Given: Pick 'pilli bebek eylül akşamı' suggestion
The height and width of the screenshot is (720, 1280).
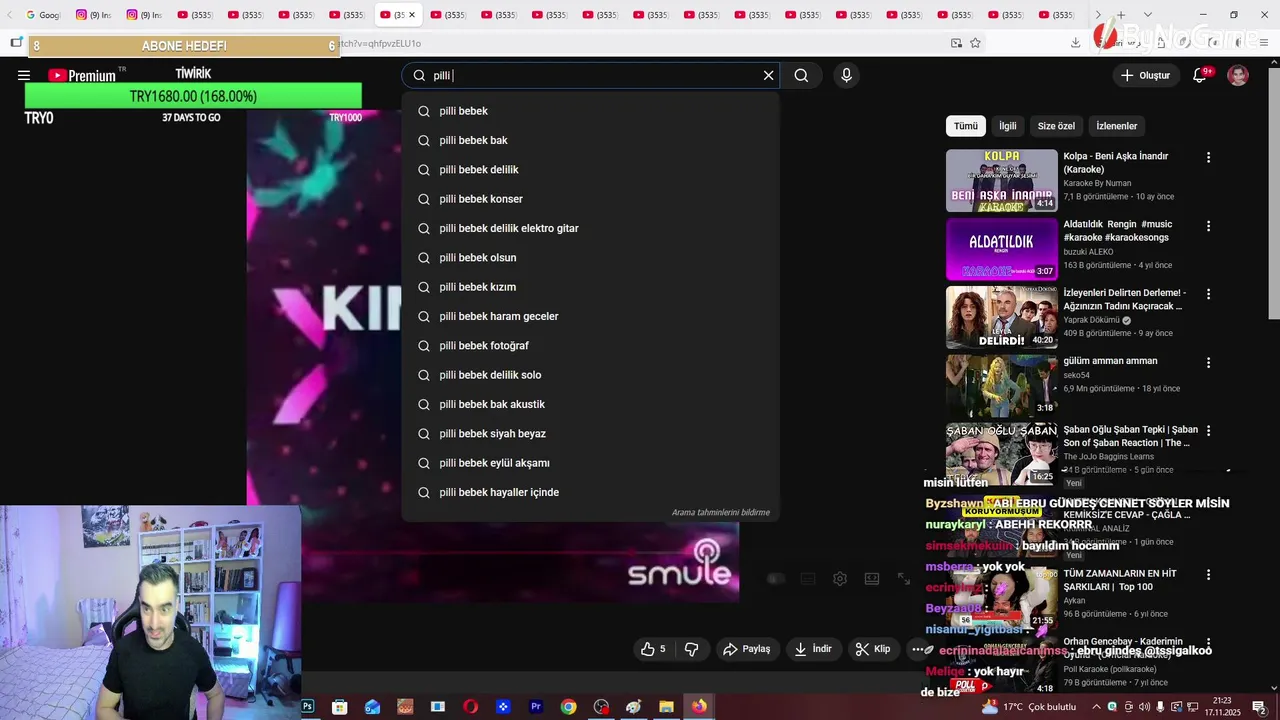Looking at the screenshot, I should pyautogui.click(x=590, y=463).
